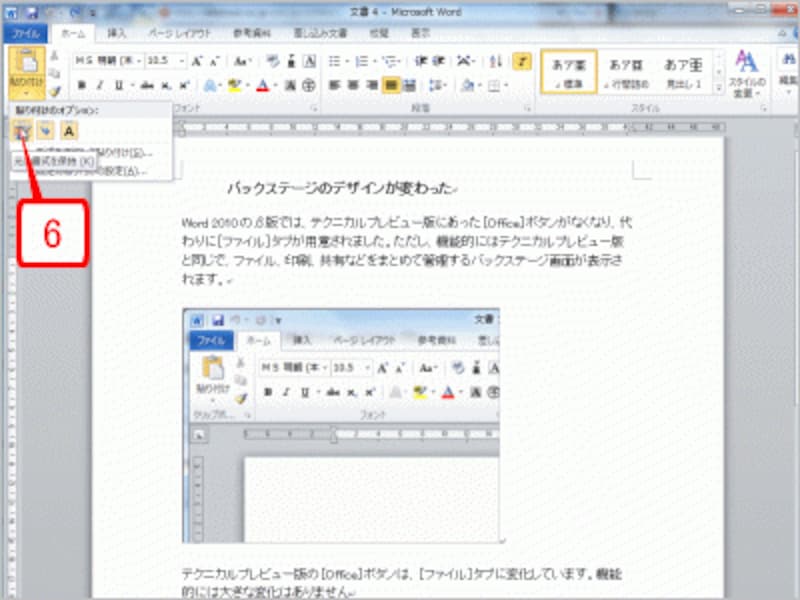Image resolution: width=800 pixels, height=600 pixels.
Task: Toggle the show formatting marks button
Action: 521,60
